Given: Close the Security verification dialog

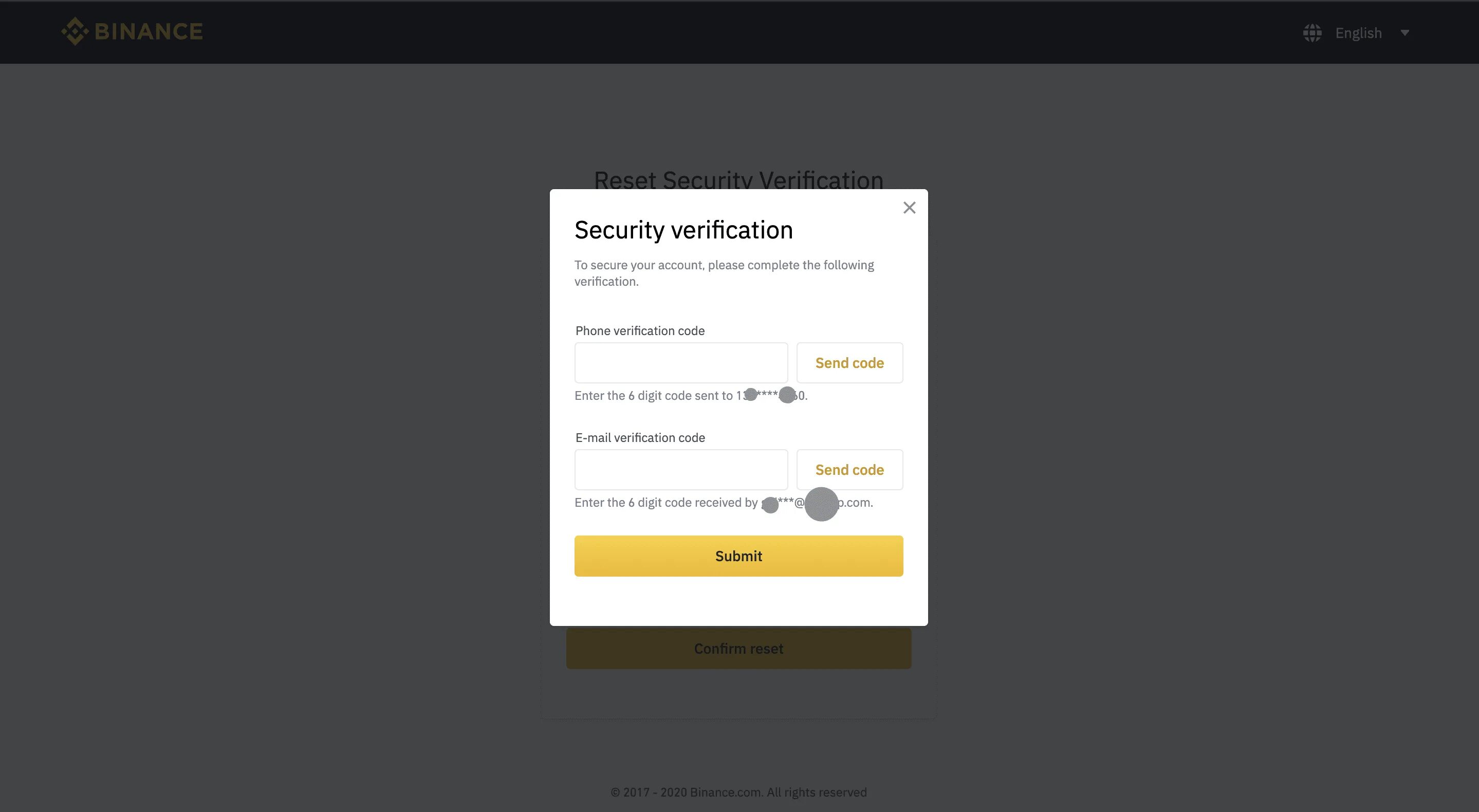Looking at the screenshot, I should click(x=909, y=207).
